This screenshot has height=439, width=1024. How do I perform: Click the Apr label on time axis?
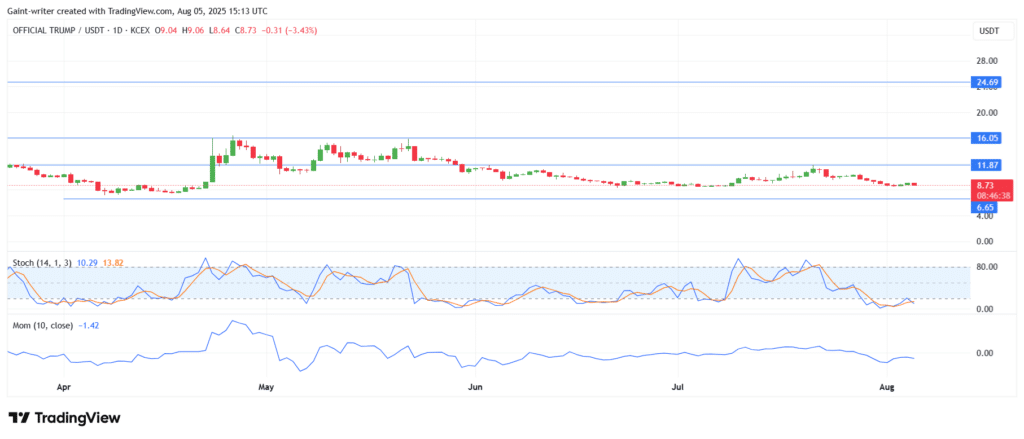63,387
